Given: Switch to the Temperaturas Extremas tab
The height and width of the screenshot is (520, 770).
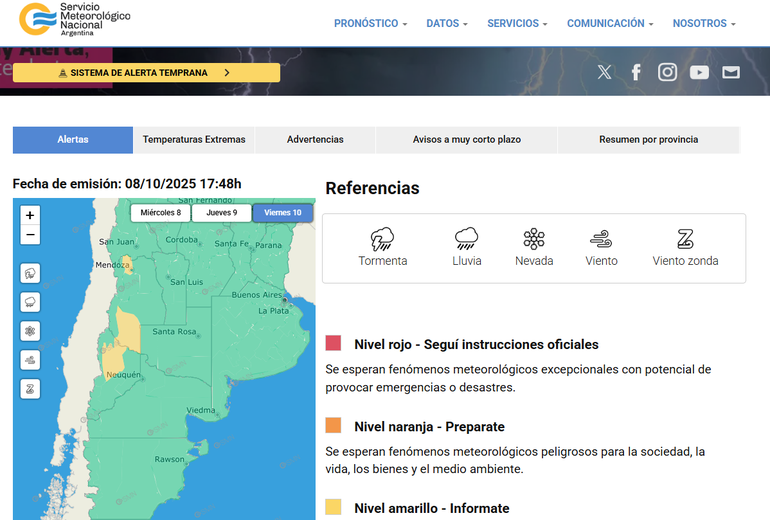Looking at the screenshot, I should click(x=194, y=140).
